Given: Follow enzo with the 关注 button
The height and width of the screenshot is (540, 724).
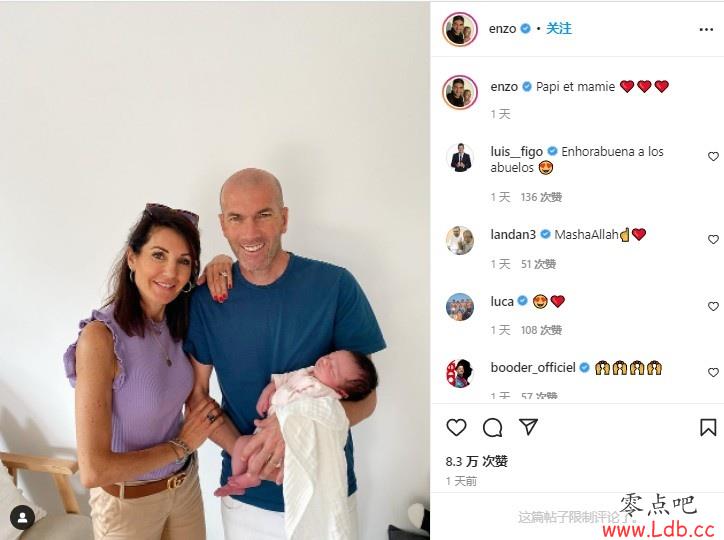Looking at the screenshot, I should 559,29.
